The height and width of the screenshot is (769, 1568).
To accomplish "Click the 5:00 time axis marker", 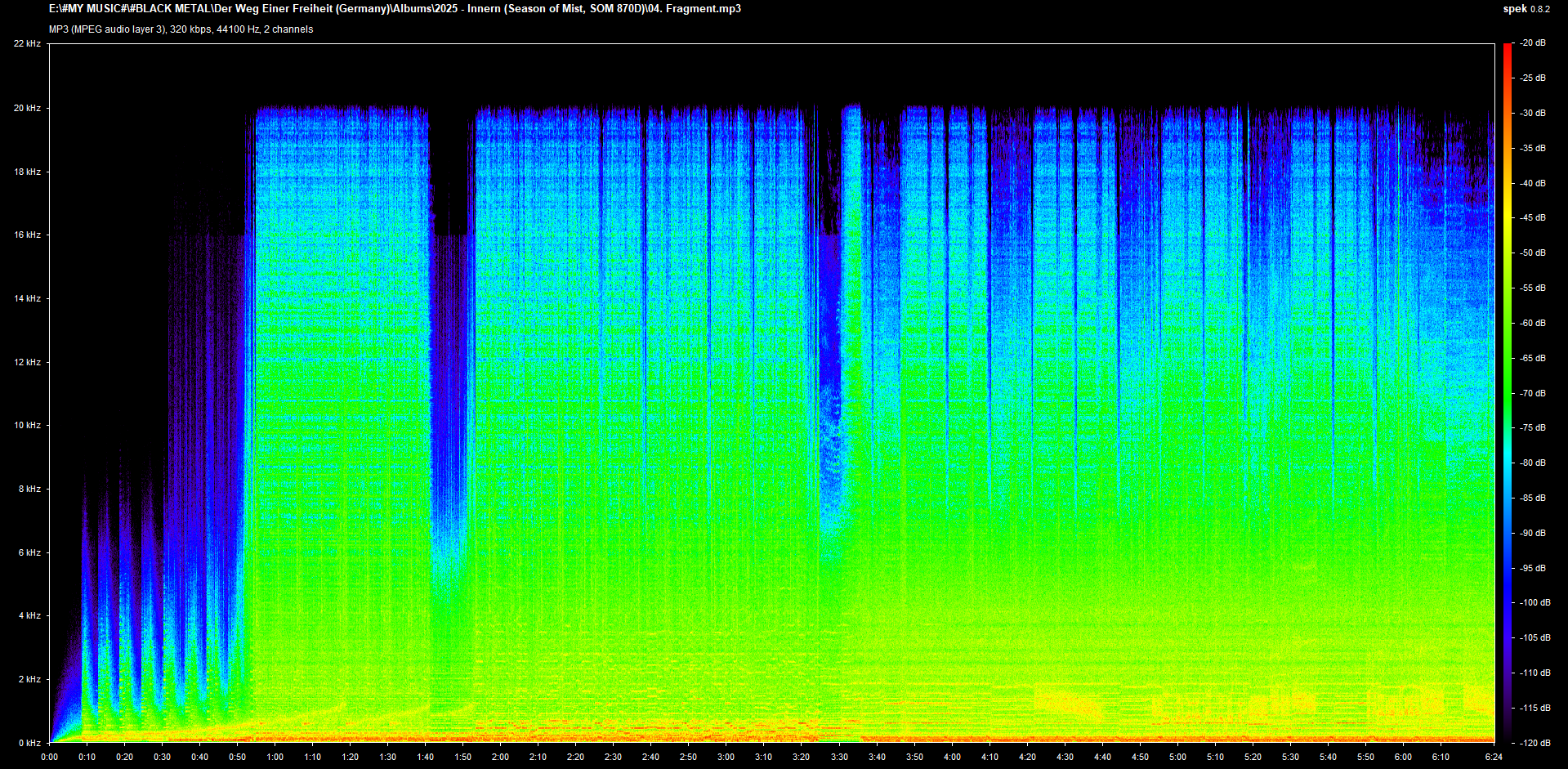I will pyautogui.click(x=1177, y=757).
